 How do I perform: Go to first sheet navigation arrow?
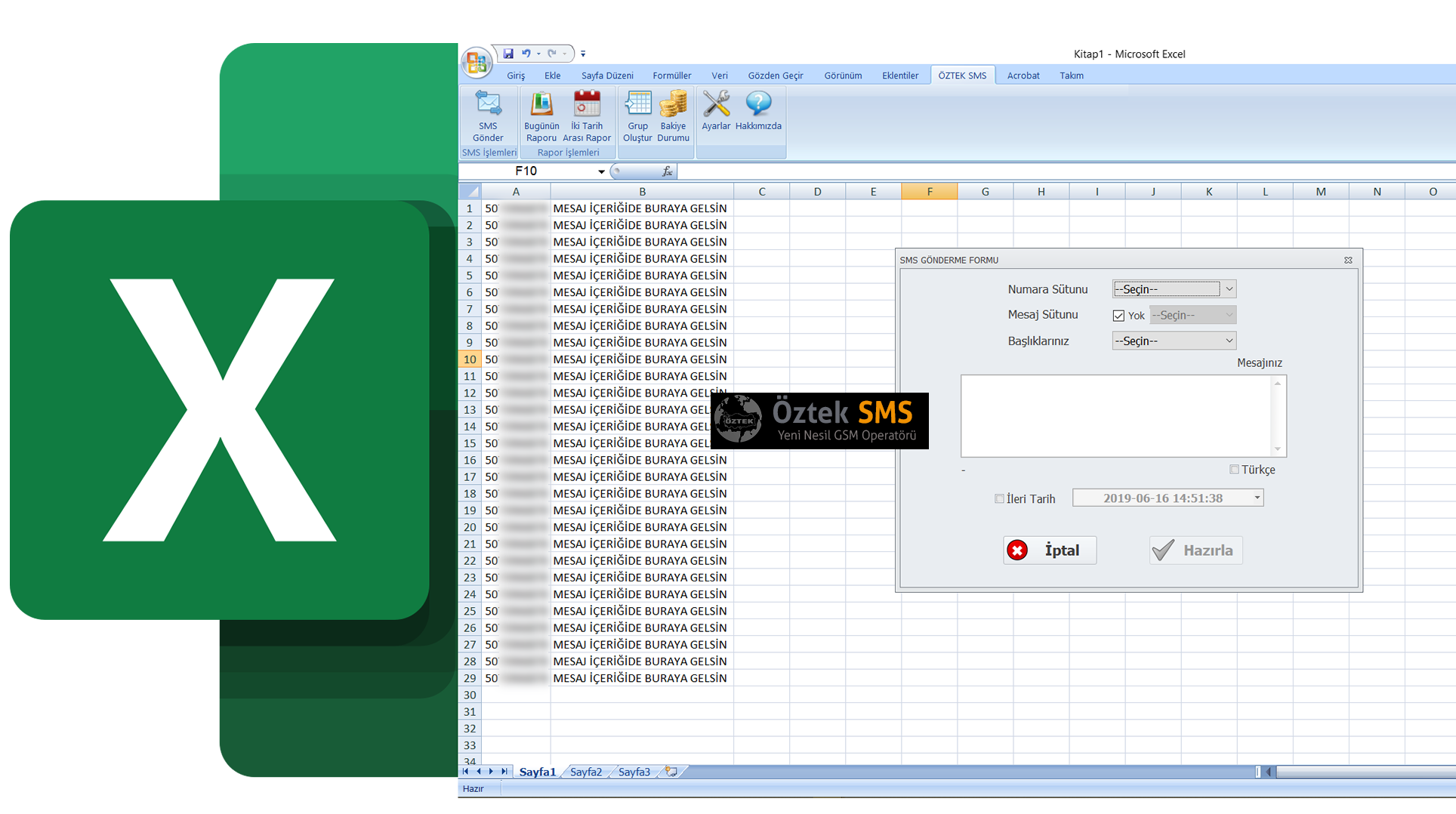pyautogui.click(x=465, y=772)
